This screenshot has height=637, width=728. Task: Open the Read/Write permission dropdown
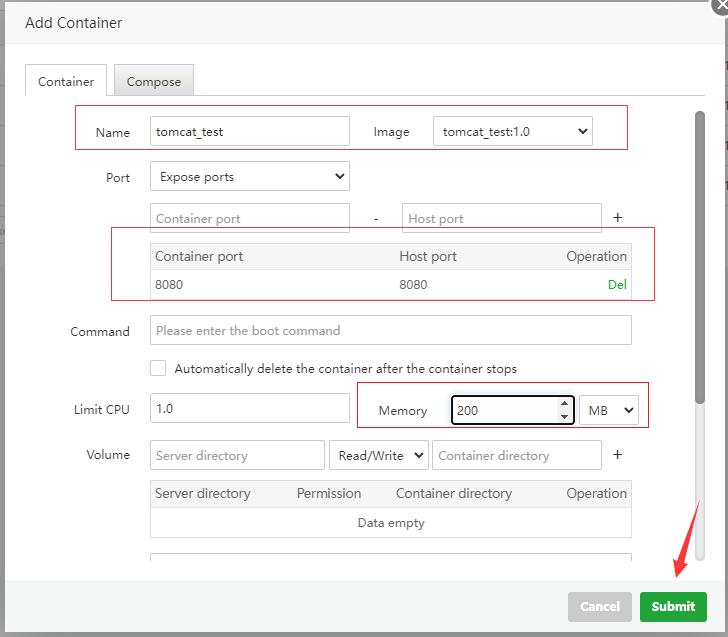tap(378, 455)
